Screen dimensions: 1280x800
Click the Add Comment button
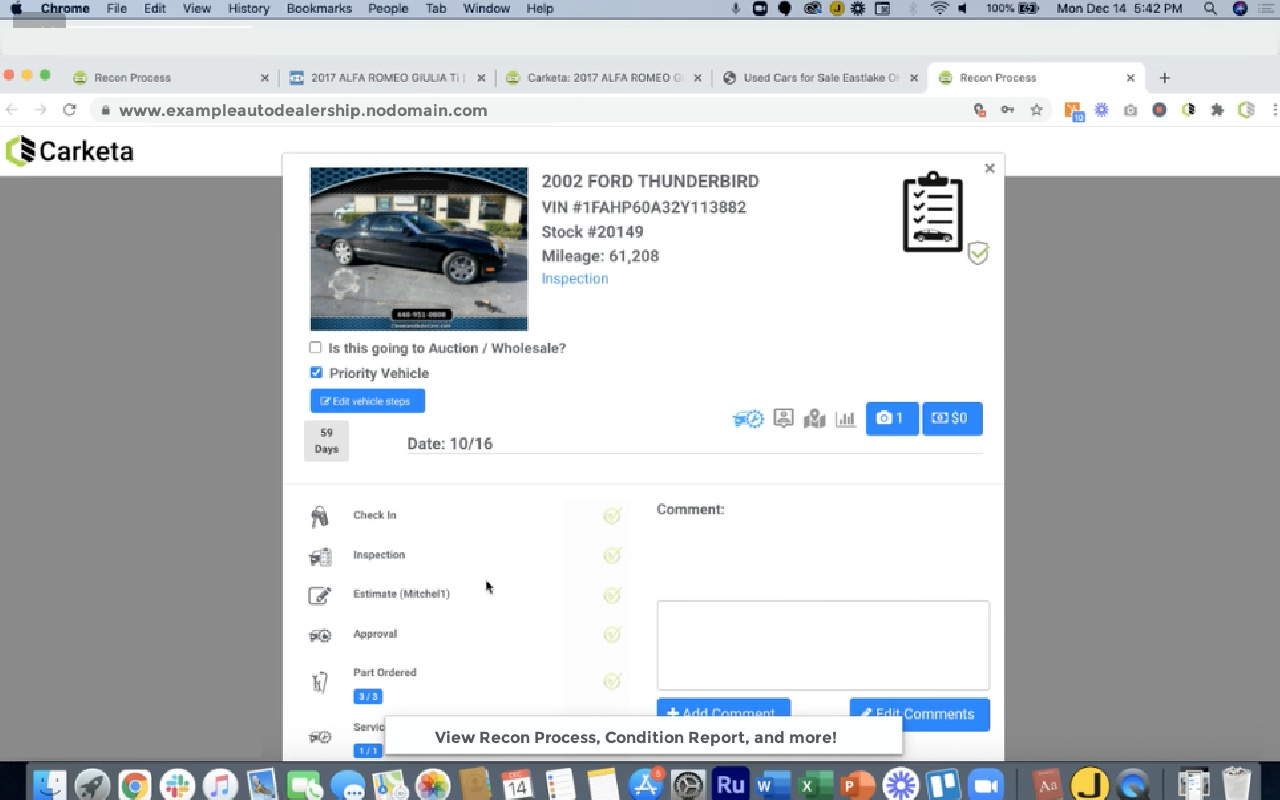pos(723,713)
